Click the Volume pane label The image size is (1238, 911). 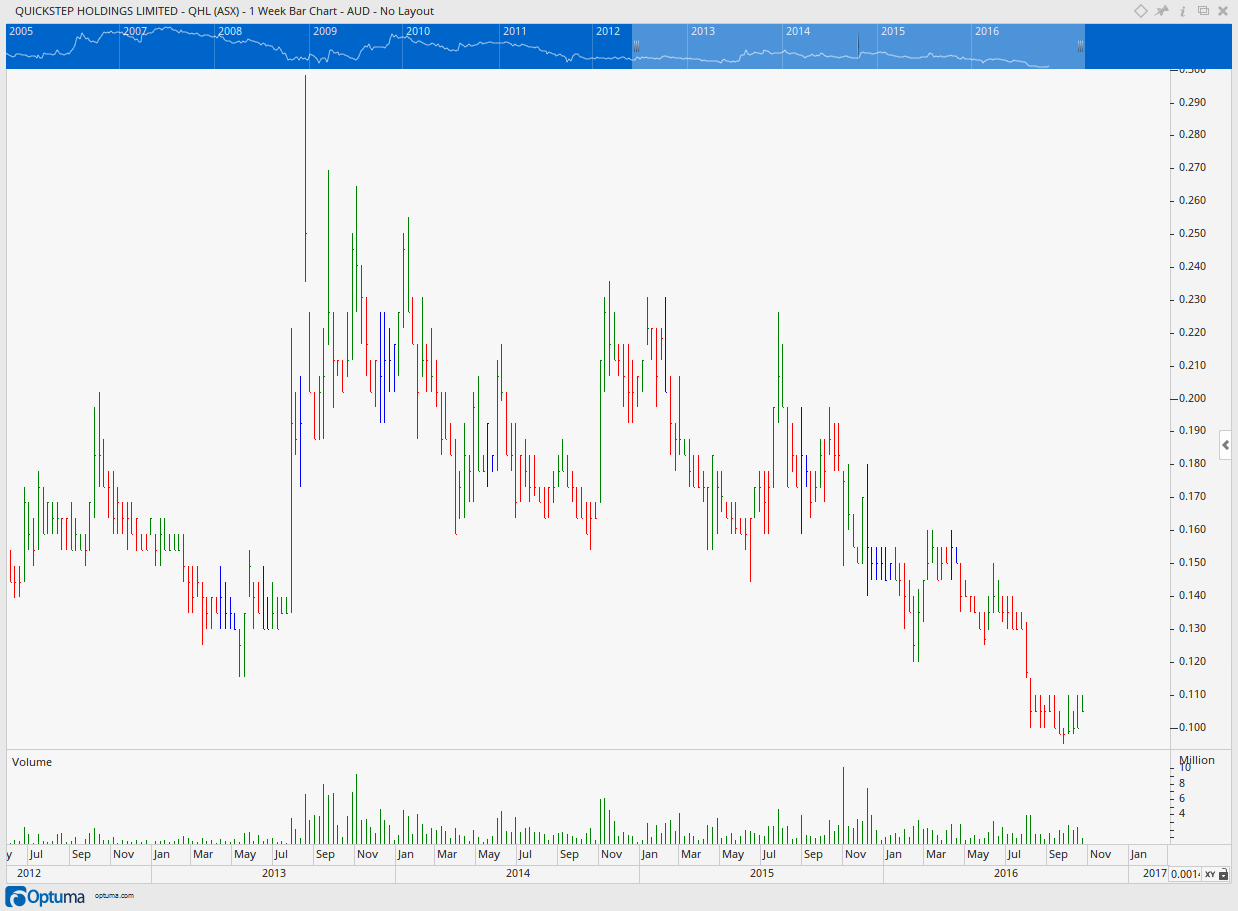[x=32, y=762]
